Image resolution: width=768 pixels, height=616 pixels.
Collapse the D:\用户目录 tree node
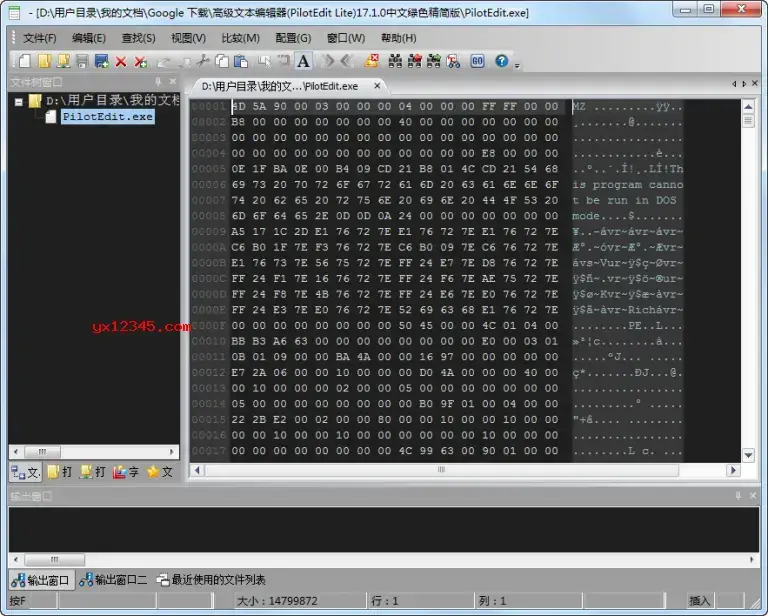(19, 102)
